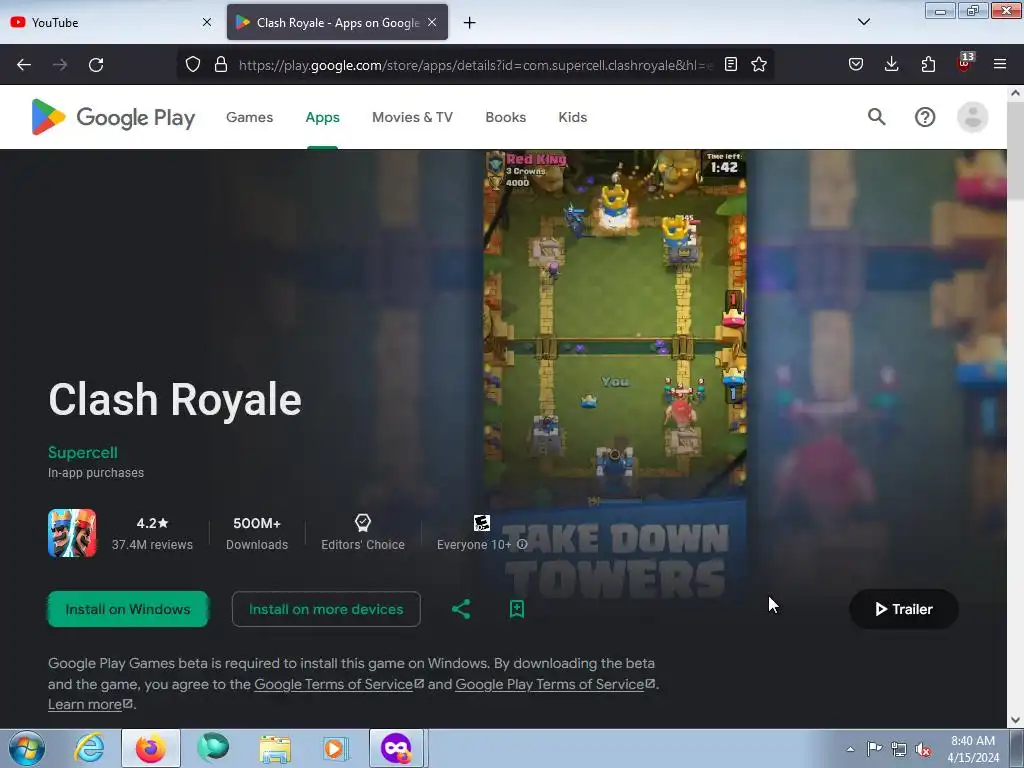1024x768 pixels.
Task: Click the scrollbar down arrow
Action: 1015,720
